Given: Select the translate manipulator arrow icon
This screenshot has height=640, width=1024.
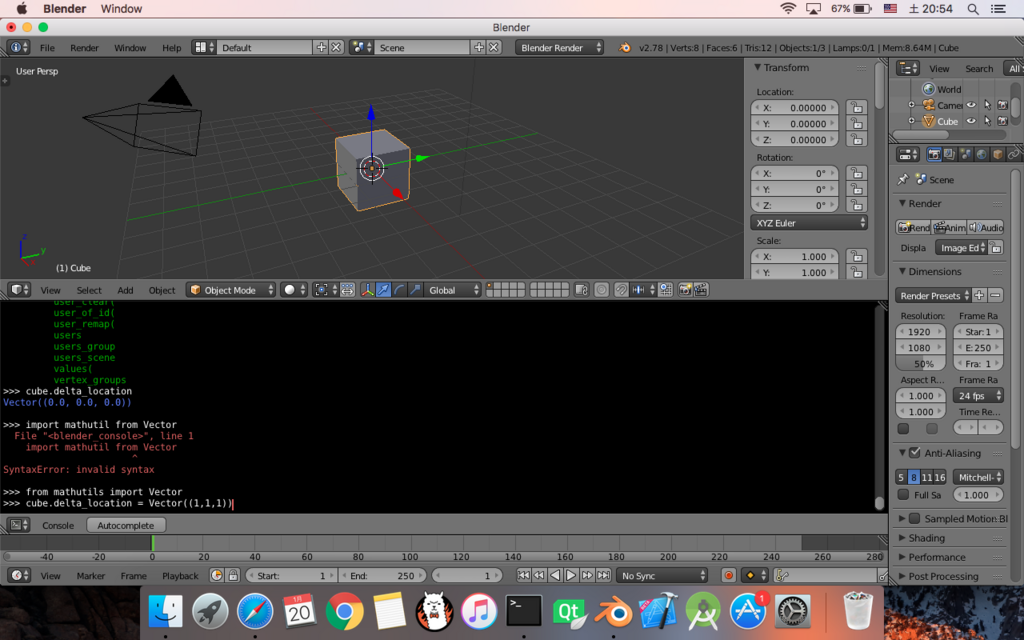Looking at the screenshot, I should click(x=383, y=290).
